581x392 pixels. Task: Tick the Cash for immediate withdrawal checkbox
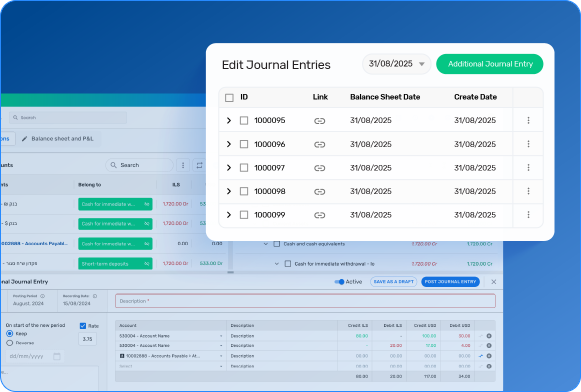coord(288,264)
